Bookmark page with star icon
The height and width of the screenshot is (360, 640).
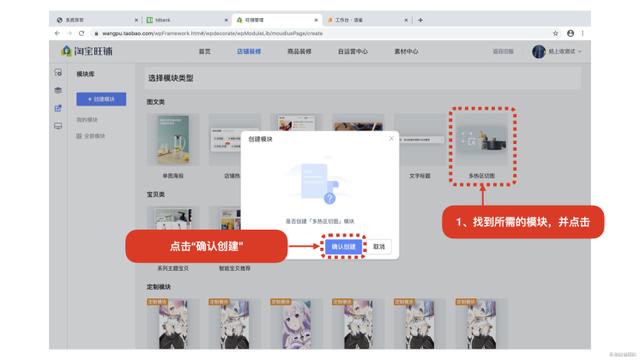556,33
